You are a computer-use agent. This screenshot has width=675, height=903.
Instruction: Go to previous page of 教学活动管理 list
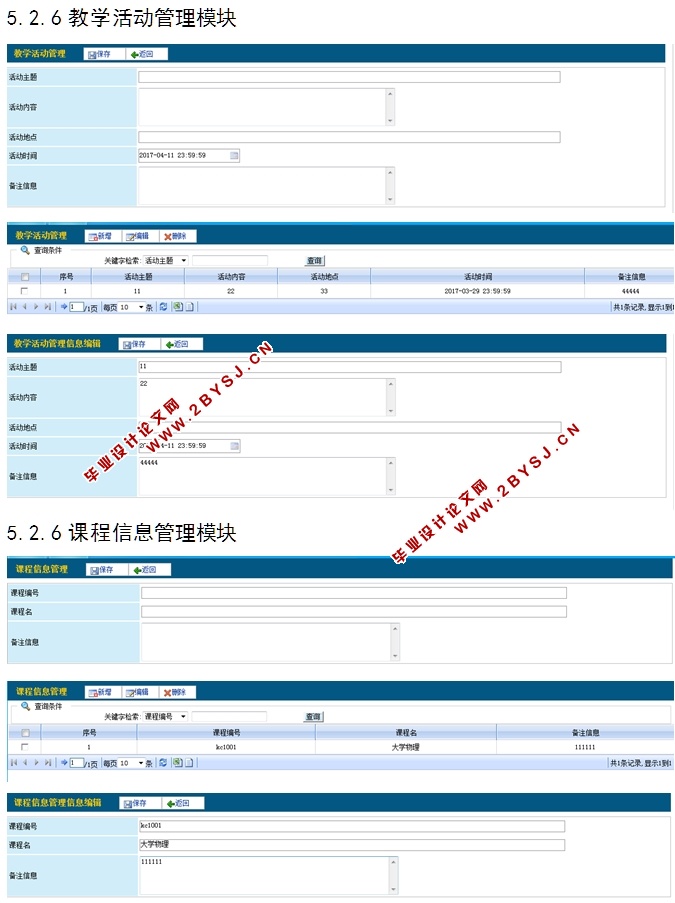click(x=25, y=307)
